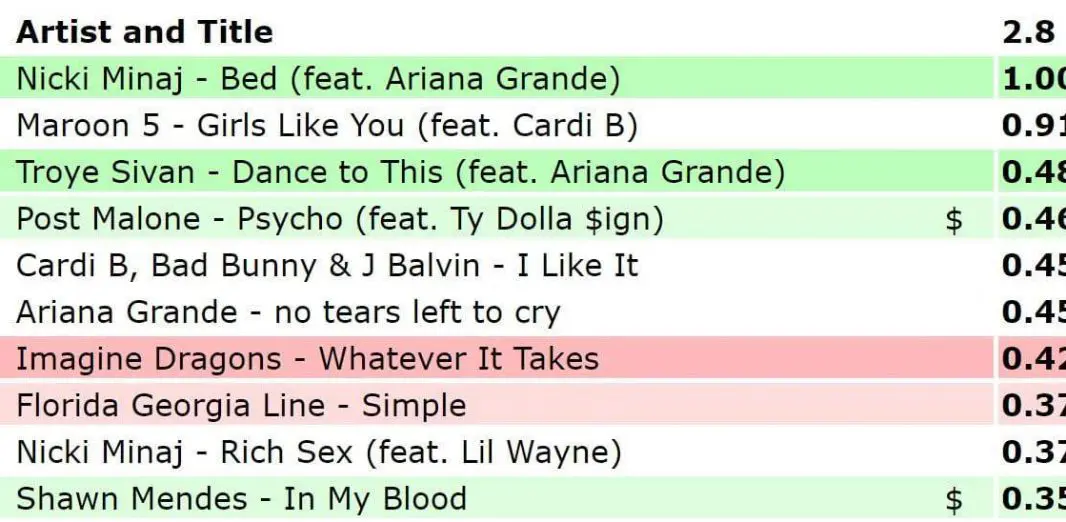Click score value in Whatever It Takes row
The image size is (1066, 522).
click(1032, 359)
